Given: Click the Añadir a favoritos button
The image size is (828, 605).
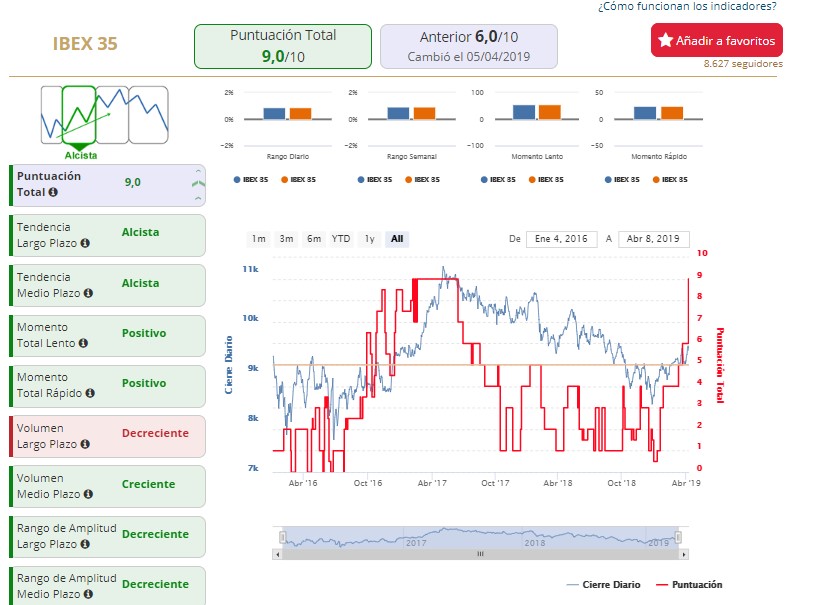Looking at the screenshot, I should coord(717,40).
